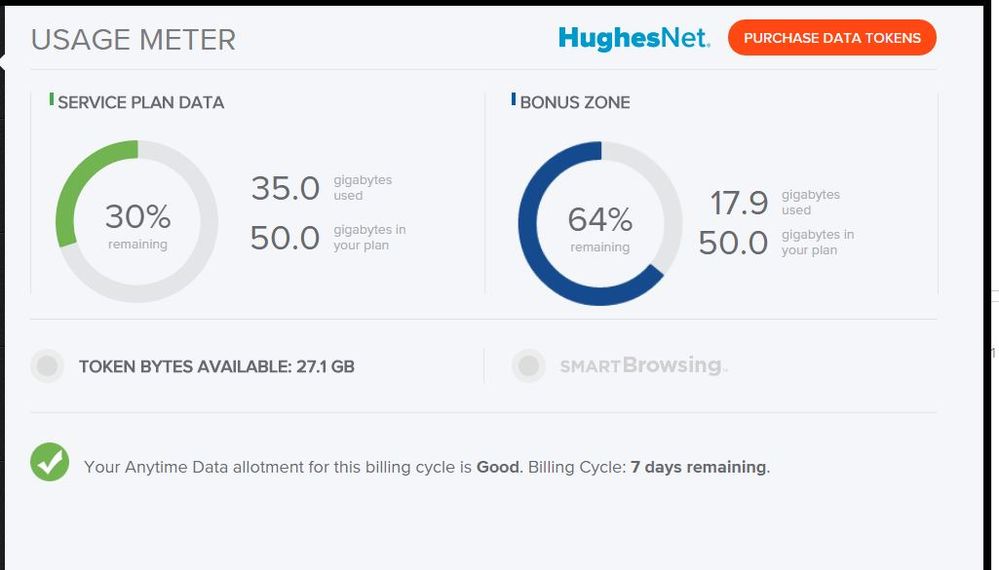Screen dimensions: 999x570
Task: Click the HughesNet logo
Action: [634, 39]
